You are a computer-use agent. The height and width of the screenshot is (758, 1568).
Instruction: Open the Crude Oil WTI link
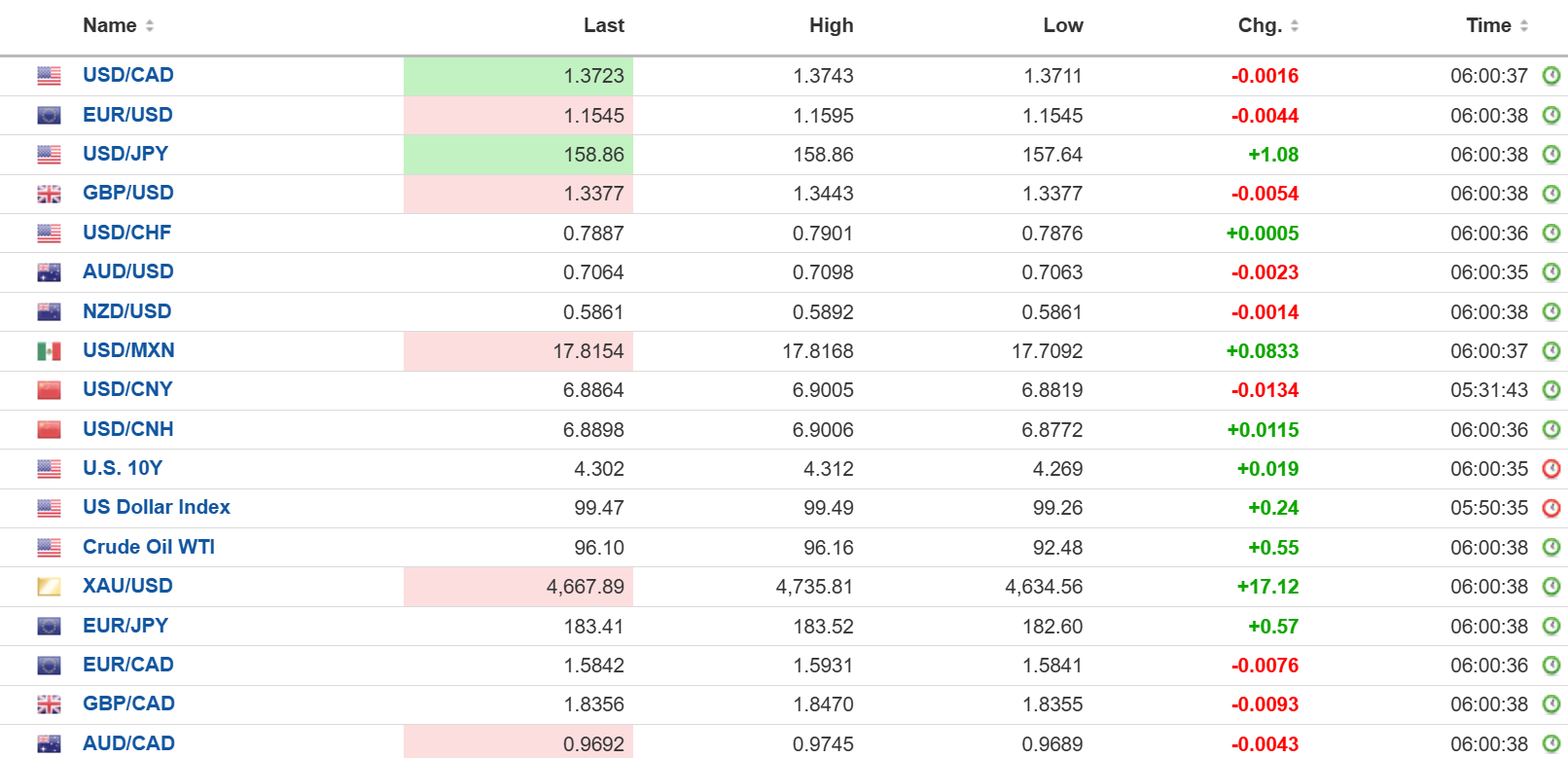[149, 547]
